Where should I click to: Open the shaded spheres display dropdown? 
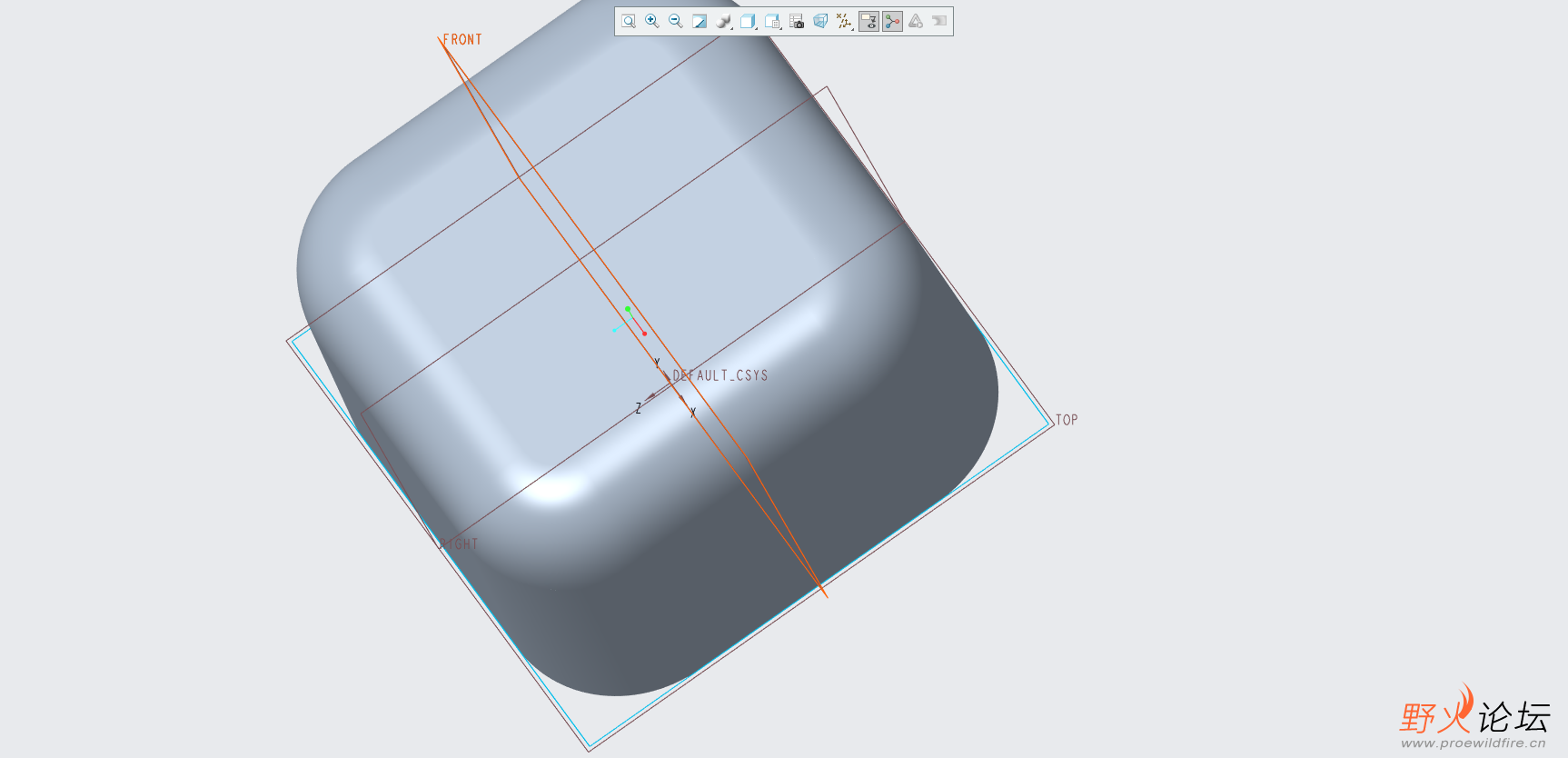(x=724, y=21)
